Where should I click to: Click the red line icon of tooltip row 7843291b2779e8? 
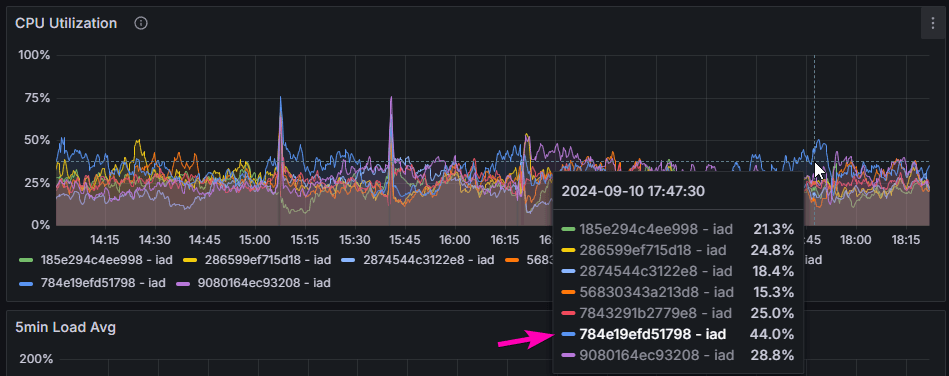(x=568, y=314)
